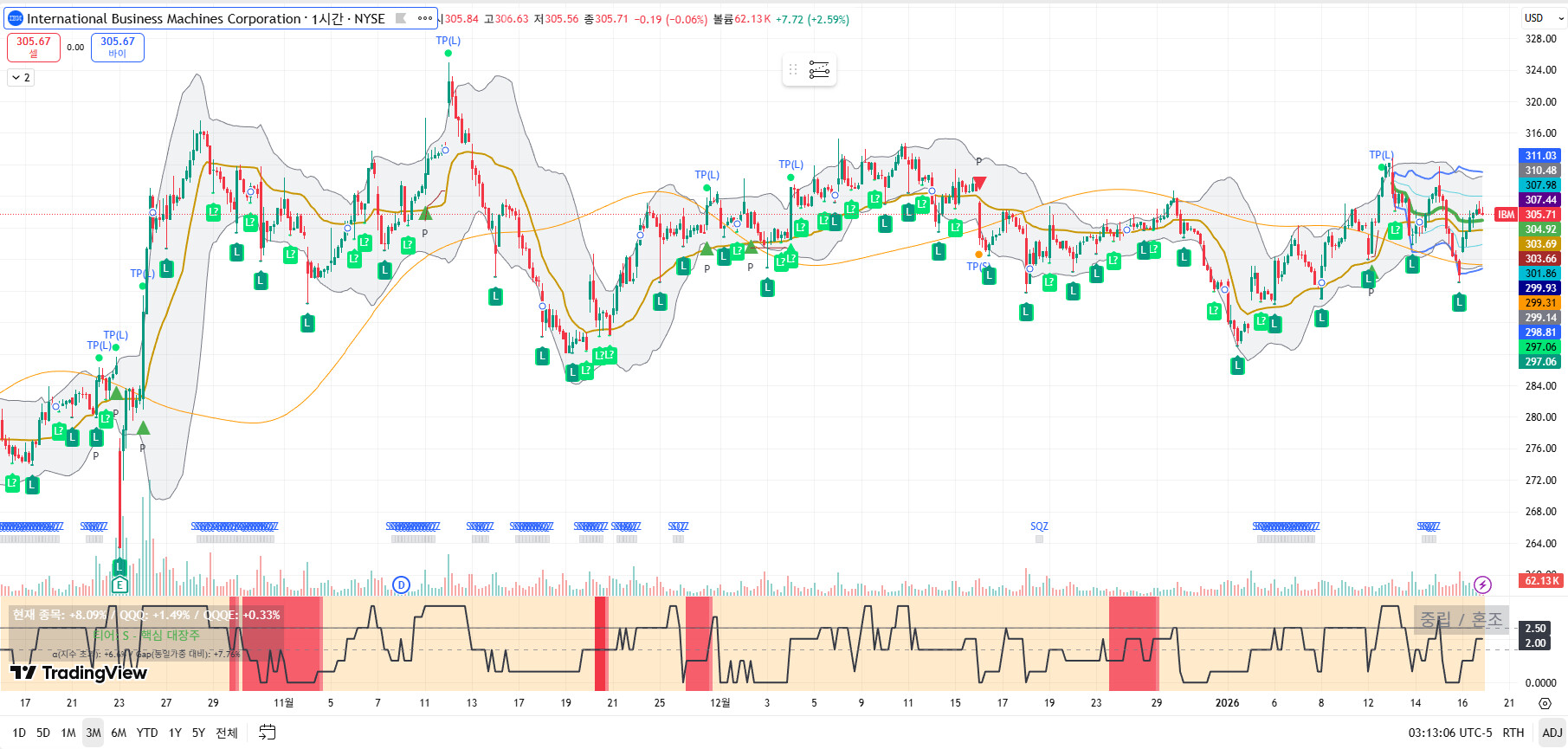
Task: Collapse the indicator legend with the chevron
Action: pyautogui.click(x=21, y=78)
